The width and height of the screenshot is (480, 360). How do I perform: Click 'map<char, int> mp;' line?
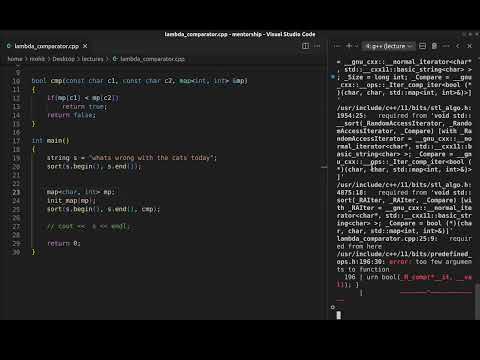pyautogui.click(x=81, y=192)
